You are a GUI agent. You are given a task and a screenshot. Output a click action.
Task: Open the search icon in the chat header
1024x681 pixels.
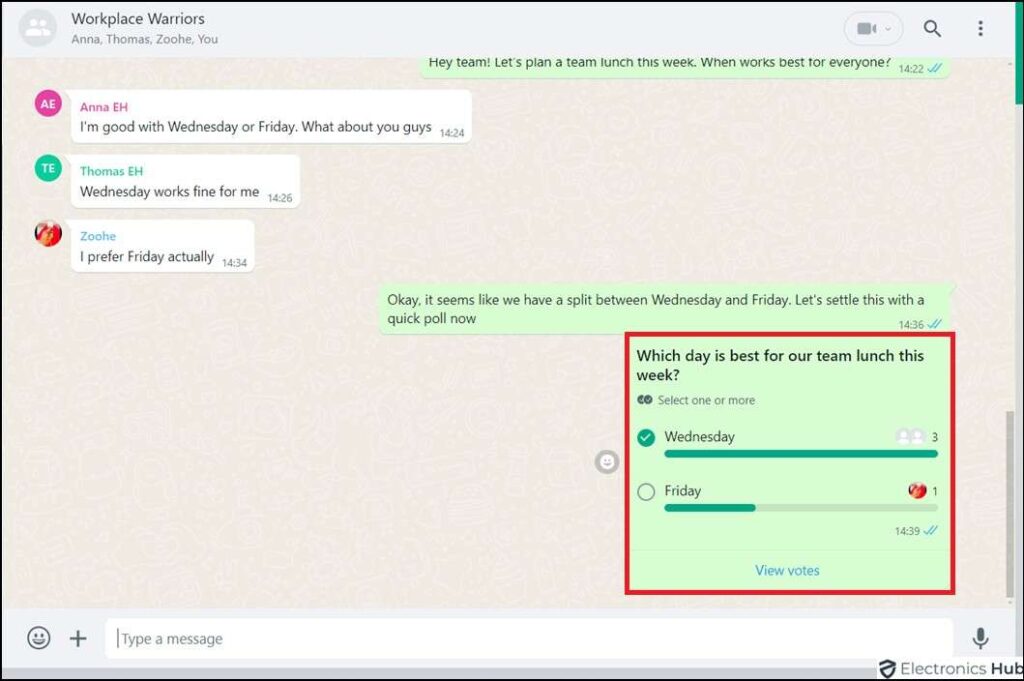click(x=932, y=28)
